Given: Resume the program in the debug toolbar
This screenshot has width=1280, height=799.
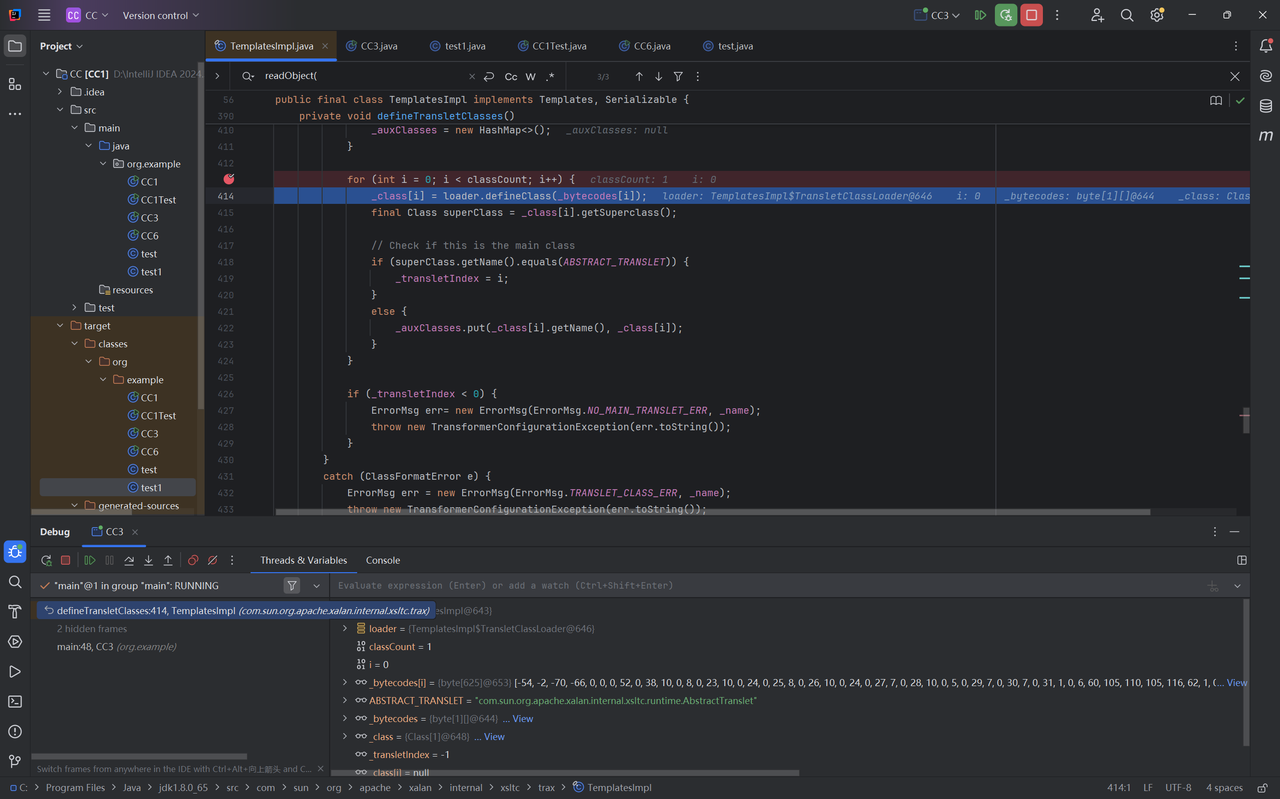Looking at the screenshot, I should pyautogui.click(x=90, y=561).
